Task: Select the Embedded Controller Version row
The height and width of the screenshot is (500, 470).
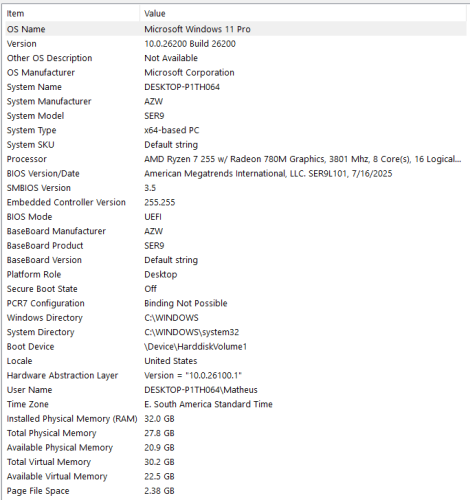Action: tap(236, 202)
